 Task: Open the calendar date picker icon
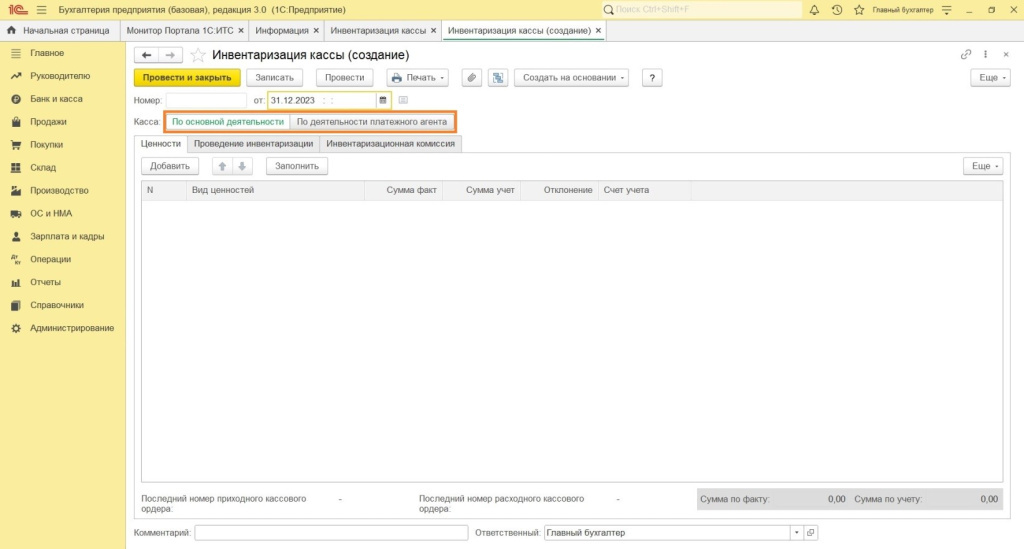pyautogui.click(x=383, y=101)
